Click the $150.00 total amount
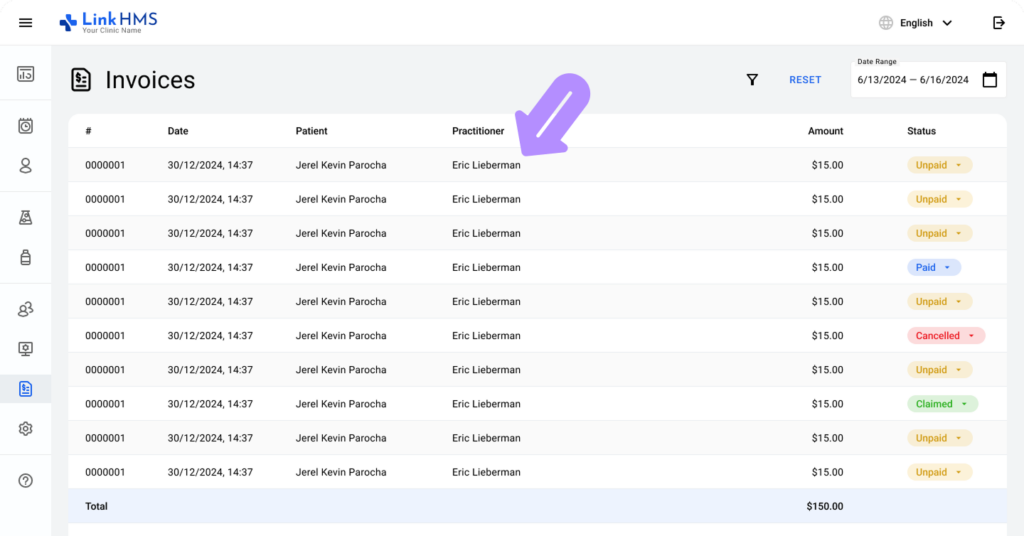1024x536 pixels. coord(825,507)
